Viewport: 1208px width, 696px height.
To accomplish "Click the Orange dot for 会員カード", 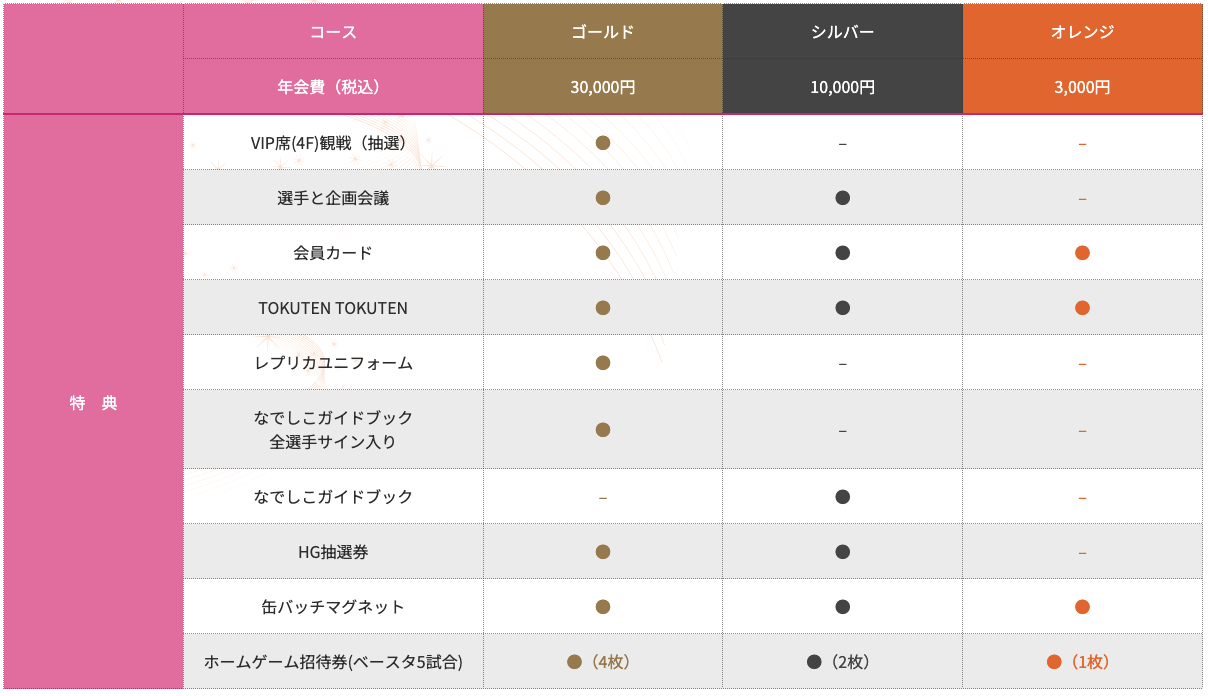I will [x=1082, y=253].
